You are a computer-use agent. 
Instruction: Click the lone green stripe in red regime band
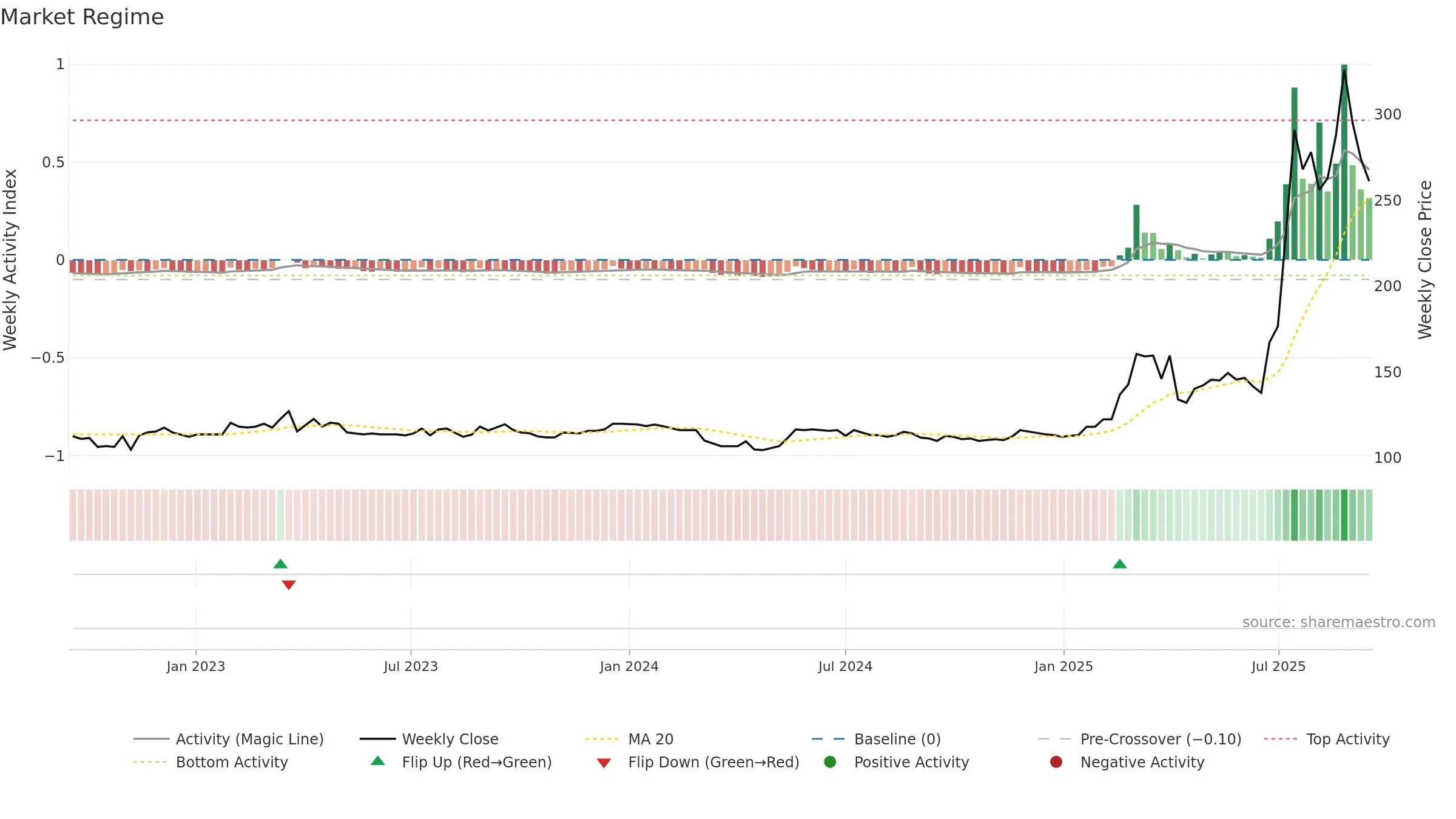[x=280, y=515]
